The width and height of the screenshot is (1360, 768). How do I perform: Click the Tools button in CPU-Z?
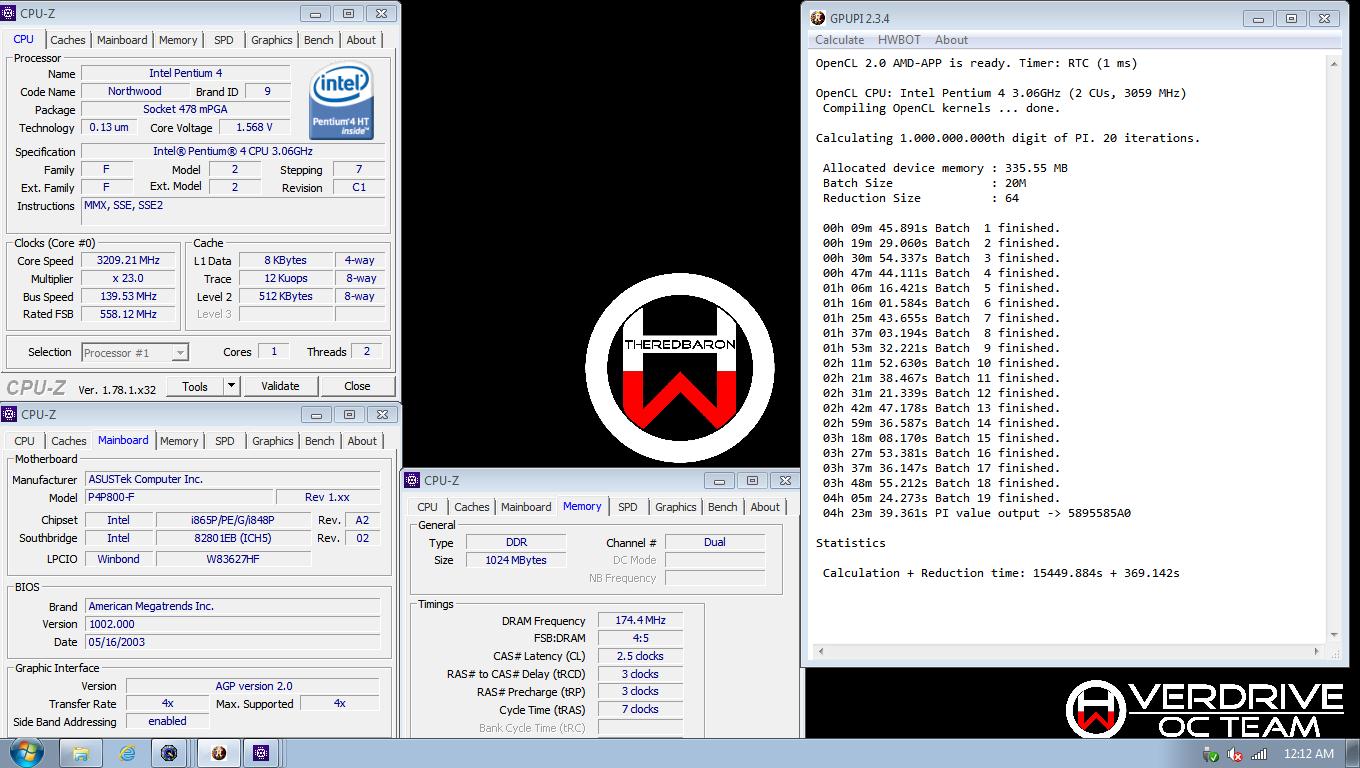tap(195, 386)
